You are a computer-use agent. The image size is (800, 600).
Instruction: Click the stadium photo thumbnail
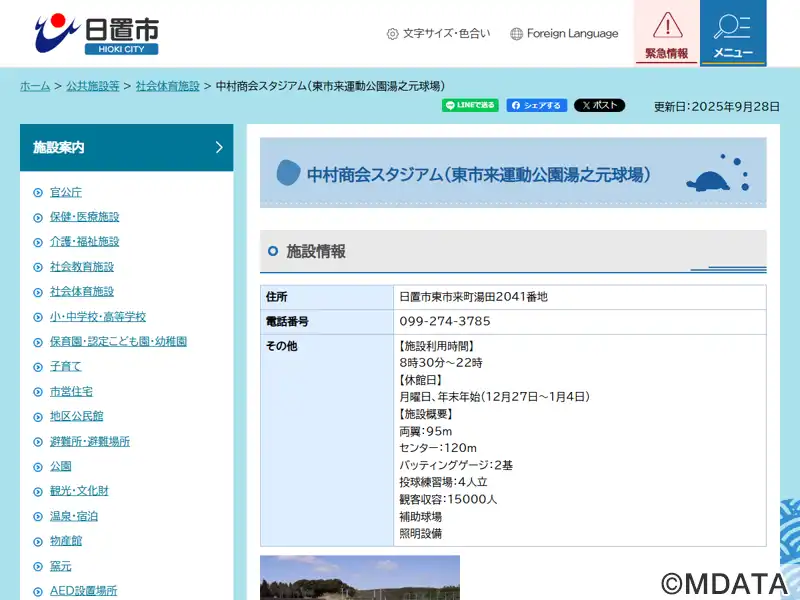(x=360, y=578)
